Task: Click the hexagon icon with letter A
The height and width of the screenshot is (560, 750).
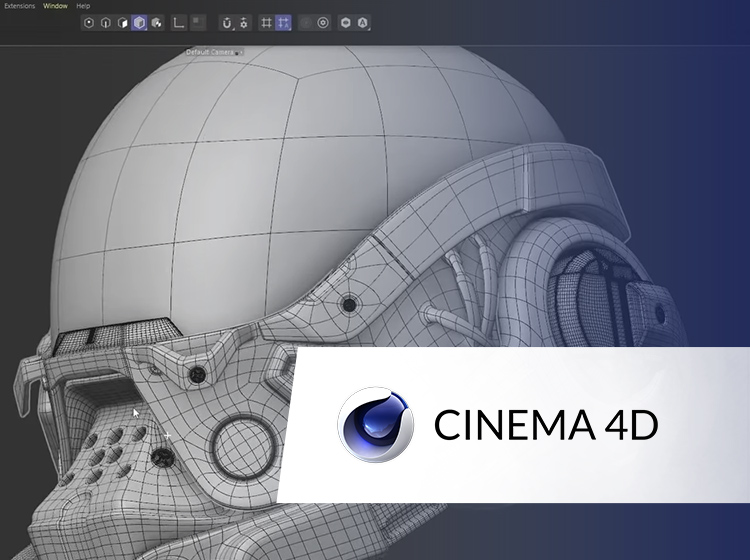Action: 362,22
